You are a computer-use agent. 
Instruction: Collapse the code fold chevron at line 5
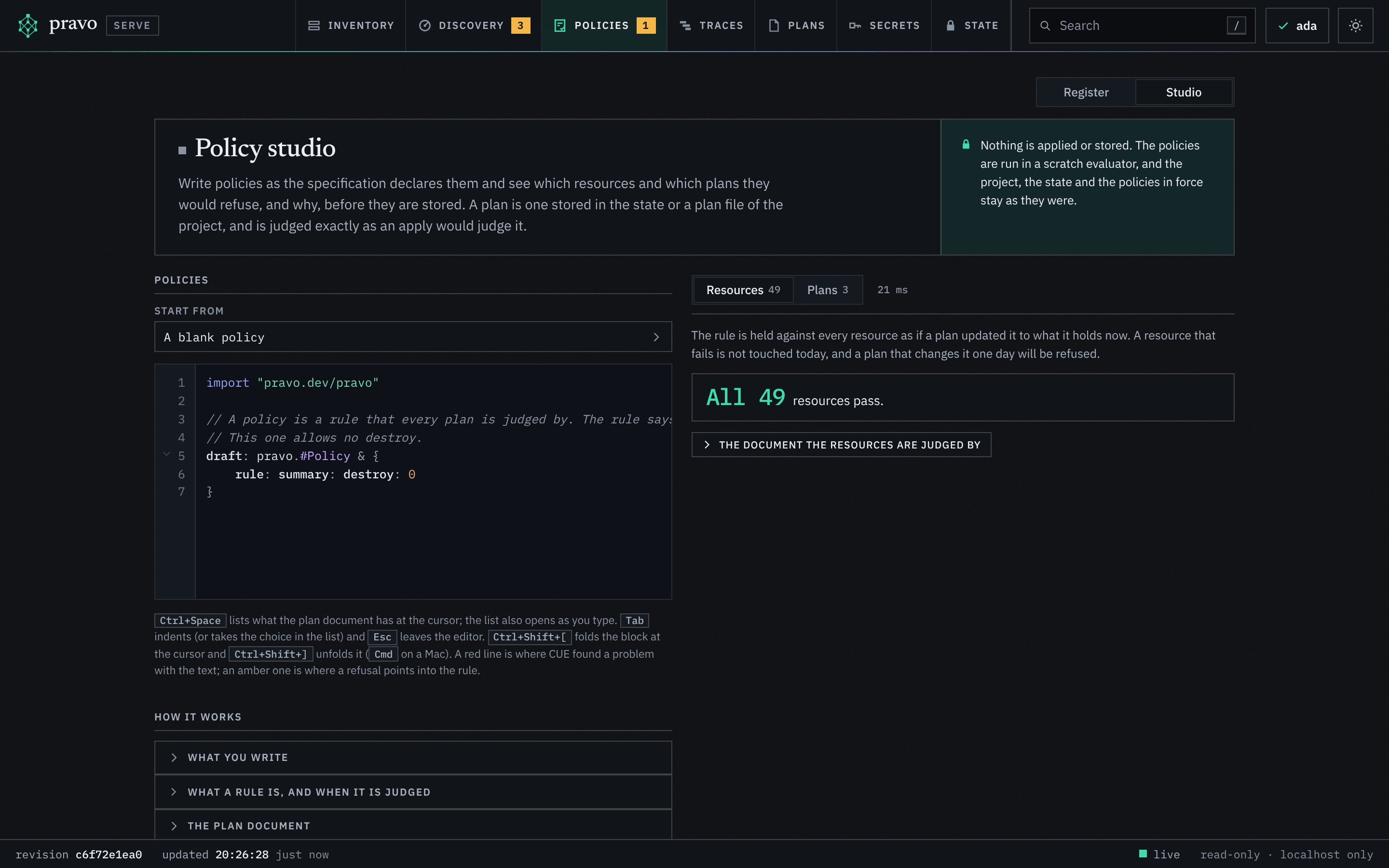point(166,454)
